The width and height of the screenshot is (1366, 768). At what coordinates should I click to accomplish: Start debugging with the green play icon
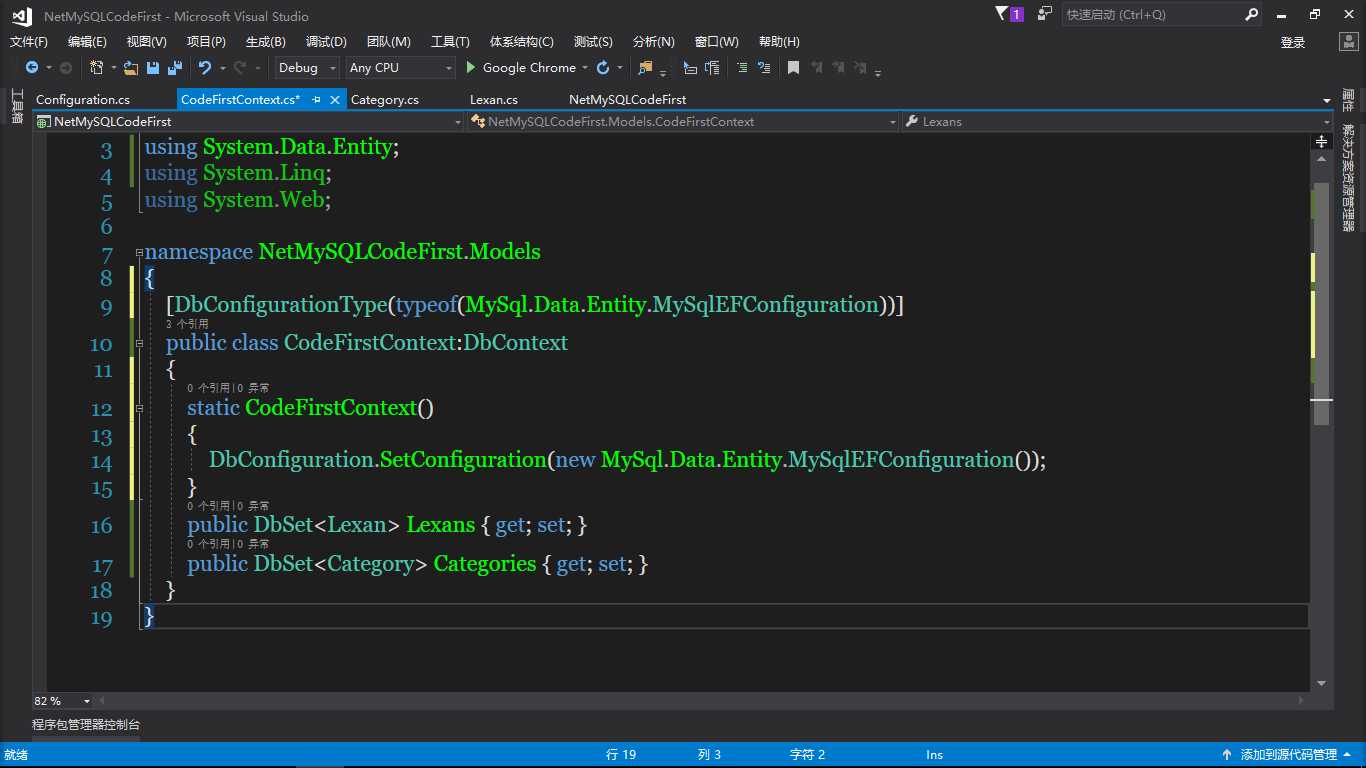tap(472, 68)
